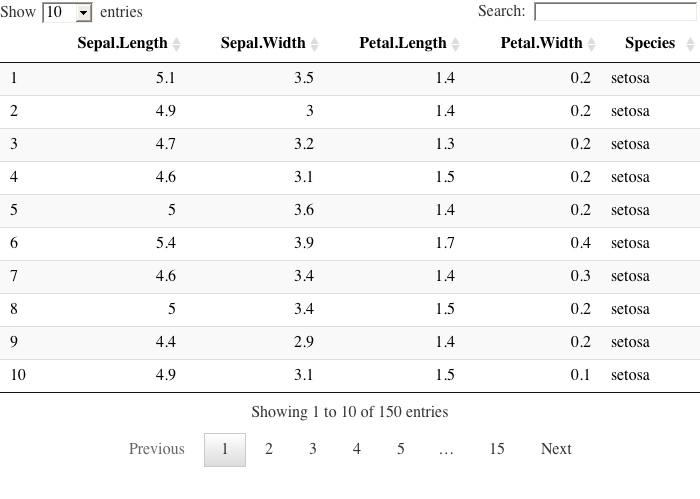
Task: Click the Sepal.Length column header text
Action: 122,43
